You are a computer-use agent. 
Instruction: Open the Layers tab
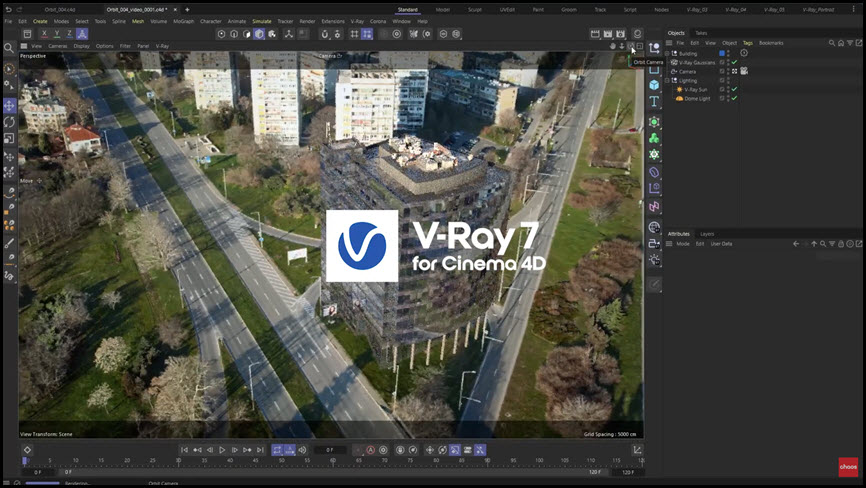pyautogui.click(x=706, y=234)
